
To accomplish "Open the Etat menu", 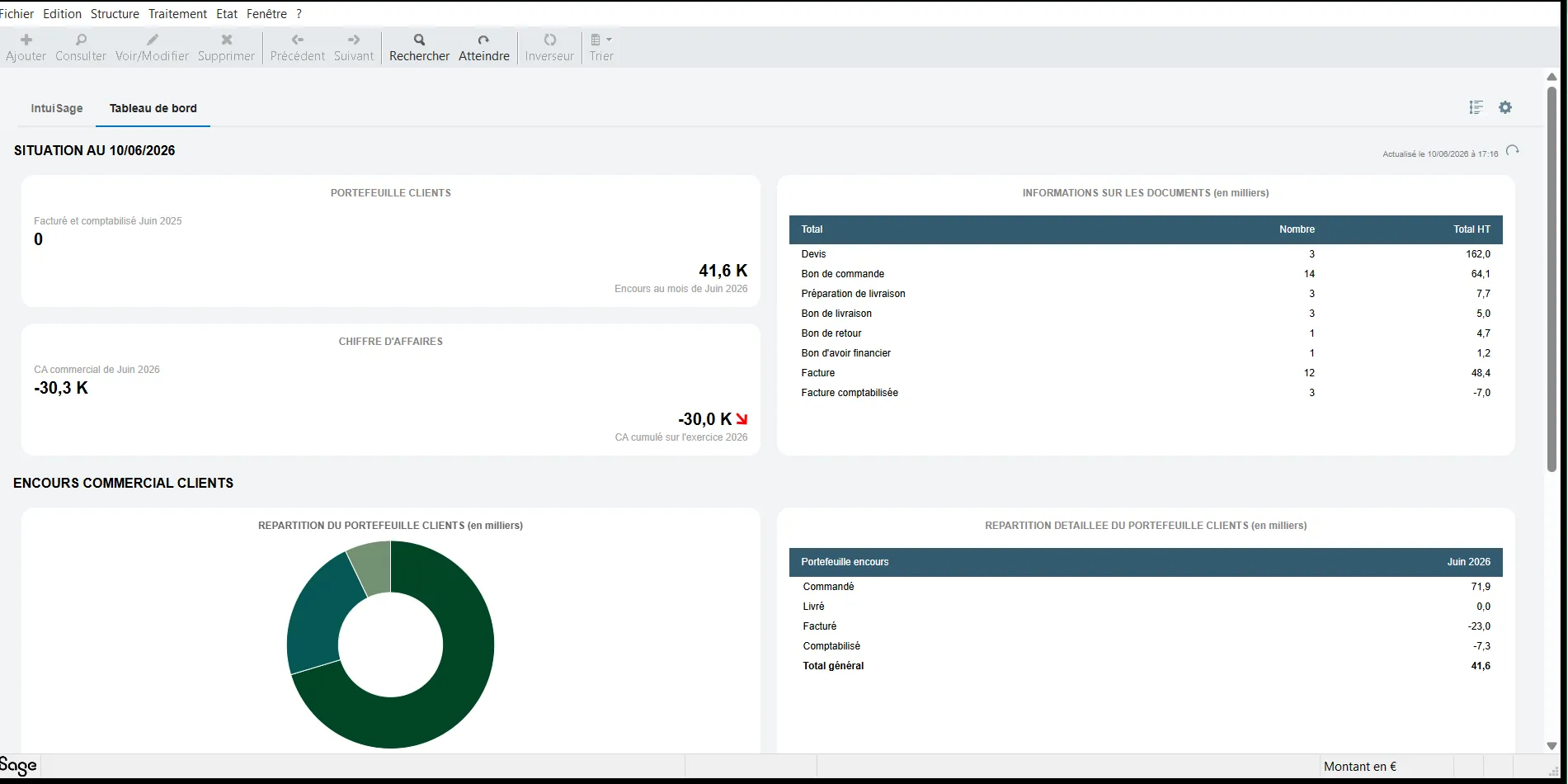I will [x=227, y=14].
